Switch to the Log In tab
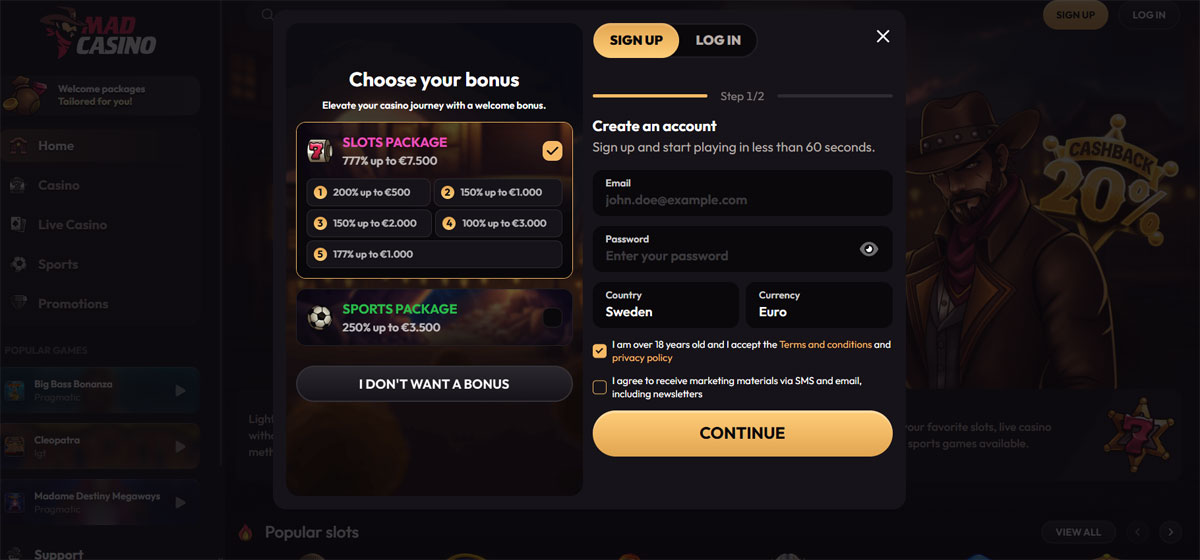 pyautogui.click(x=718, y=40)
